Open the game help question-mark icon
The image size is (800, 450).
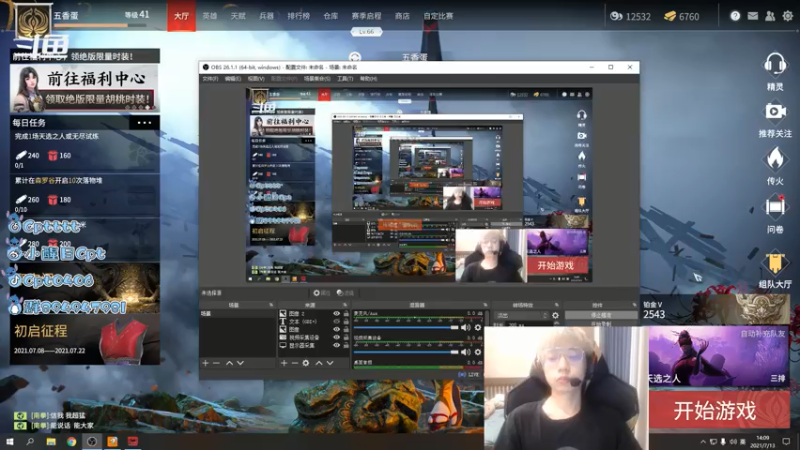point(735,16)
